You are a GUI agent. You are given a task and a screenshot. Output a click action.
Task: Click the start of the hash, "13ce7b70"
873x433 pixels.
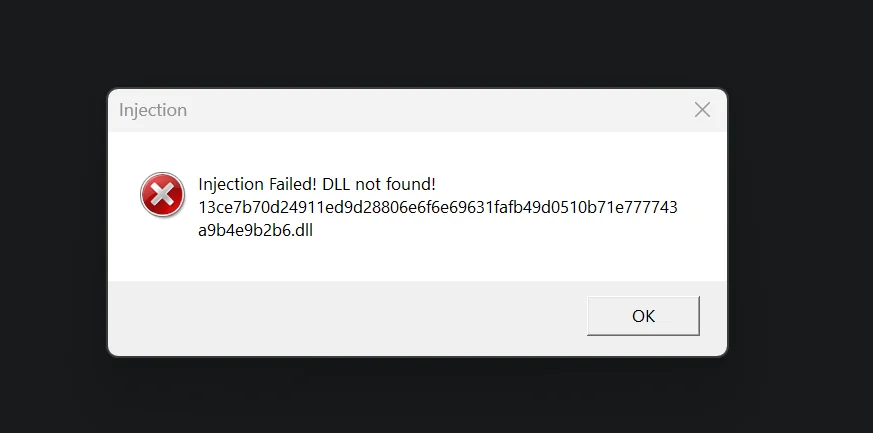click(x=232, y=207)
